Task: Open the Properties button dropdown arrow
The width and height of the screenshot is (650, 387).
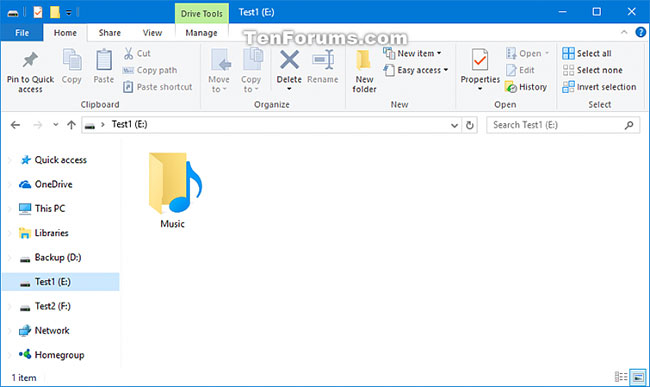Action: click(480, 89)
